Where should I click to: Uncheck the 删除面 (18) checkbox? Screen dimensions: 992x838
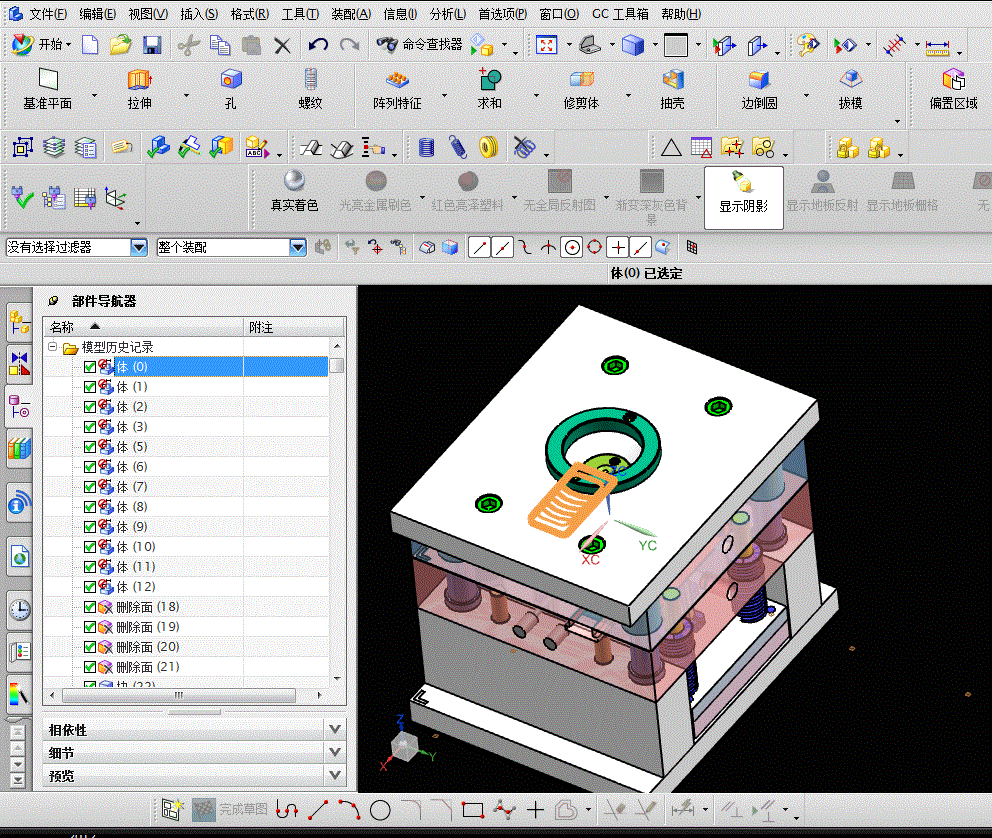pos(90,607)
